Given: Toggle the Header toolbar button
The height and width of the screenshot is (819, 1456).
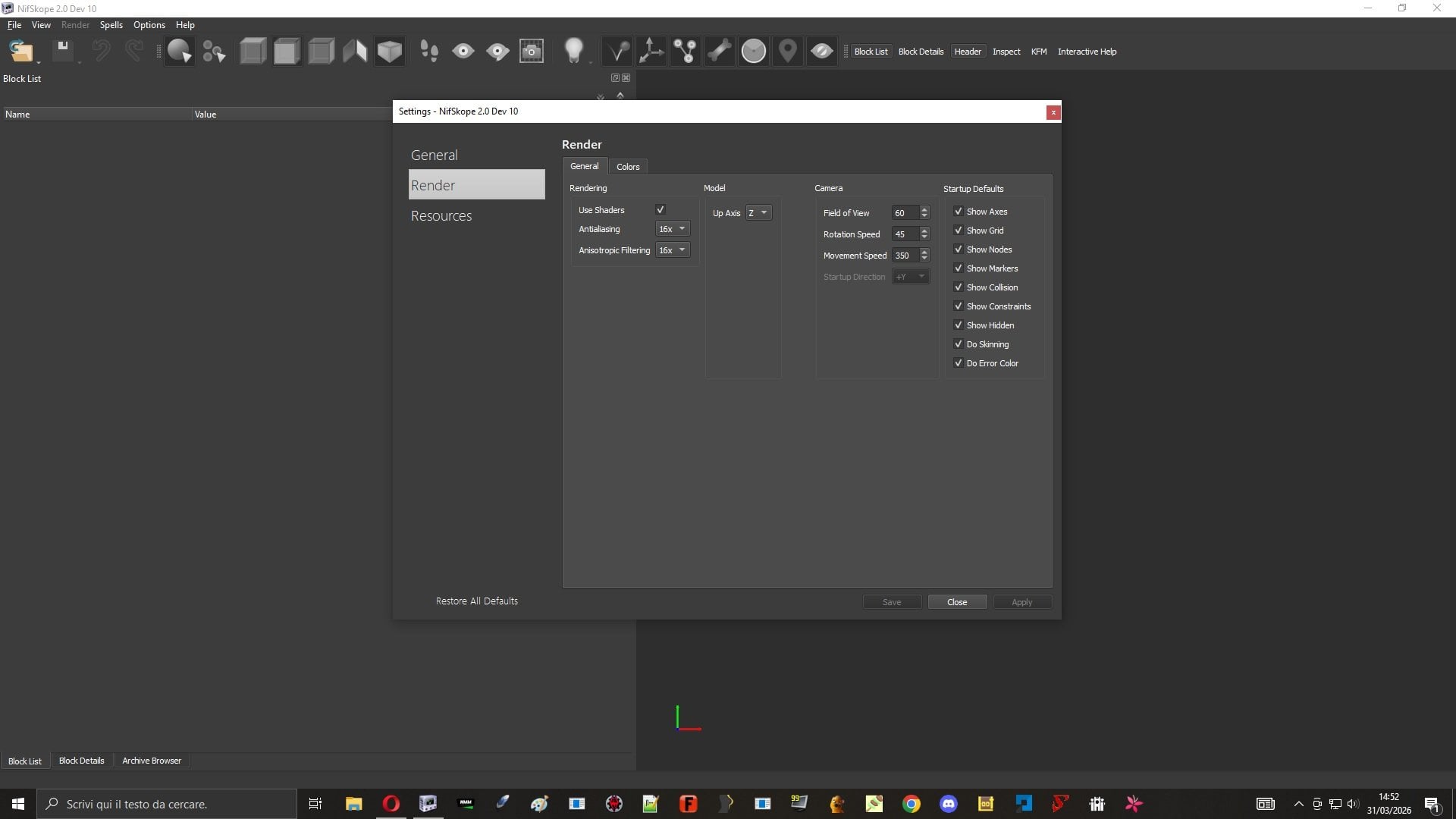Looking at the screenshot, I should [968, 52].
